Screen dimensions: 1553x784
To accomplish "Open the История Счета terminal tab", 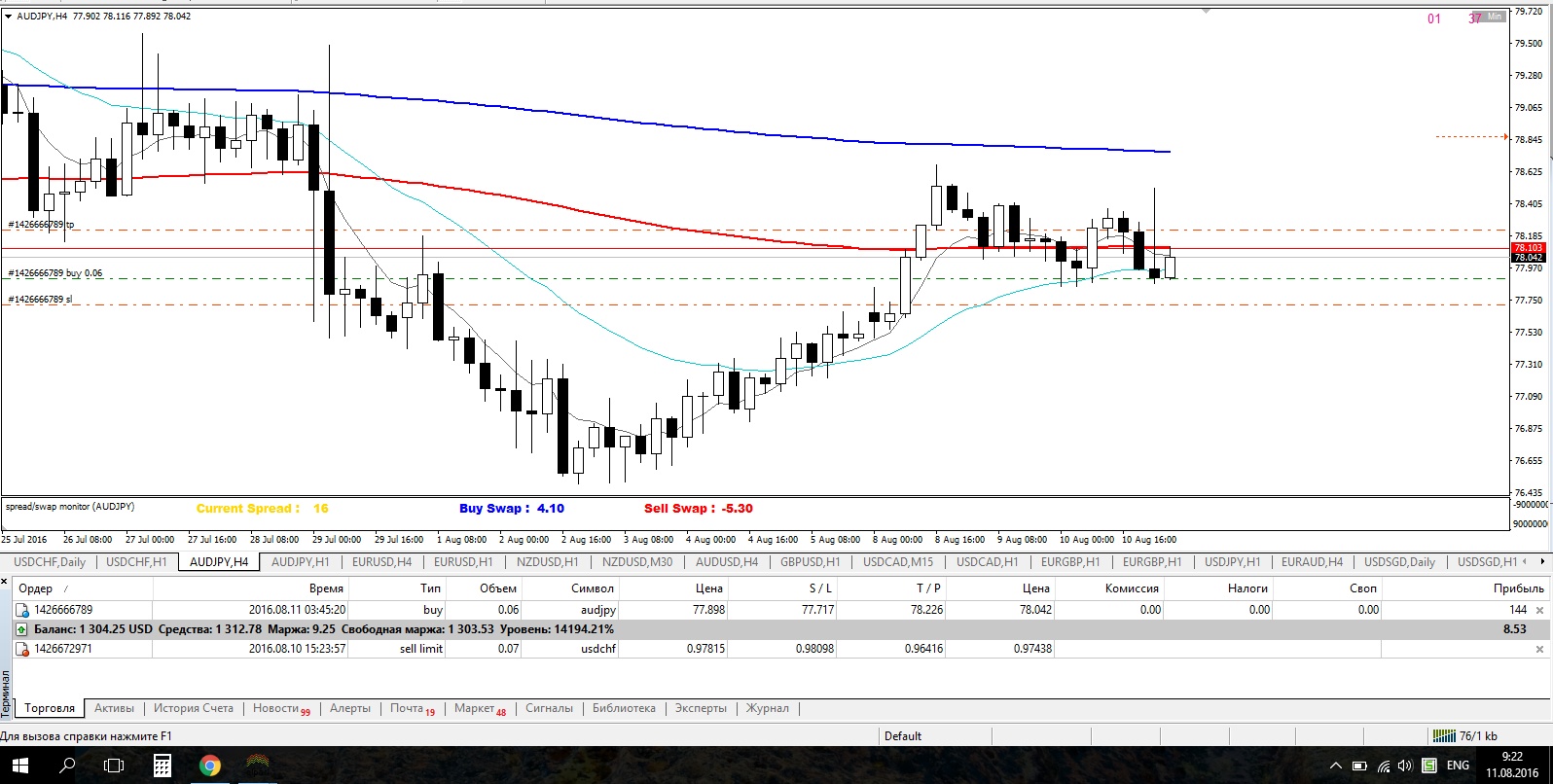I will point(193,708).
